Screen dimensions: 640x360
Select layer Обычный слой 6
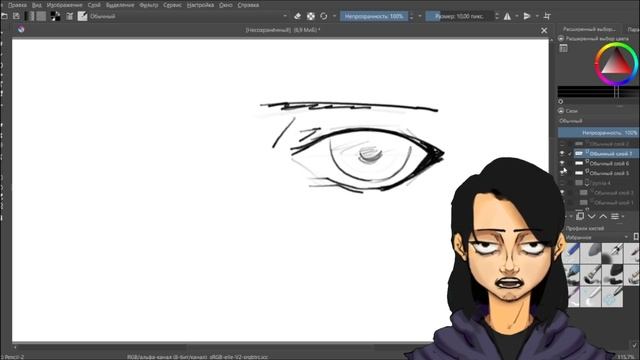[x=607, y=164]
